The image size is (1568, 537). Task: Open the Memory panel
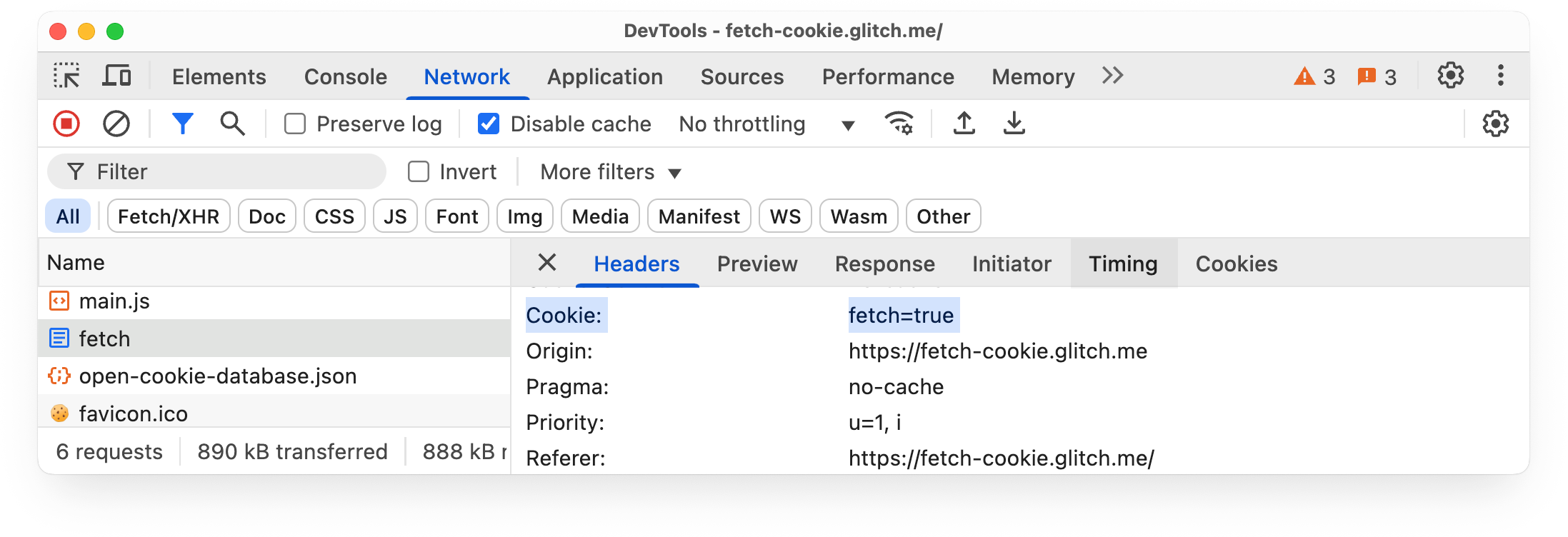1033,76
